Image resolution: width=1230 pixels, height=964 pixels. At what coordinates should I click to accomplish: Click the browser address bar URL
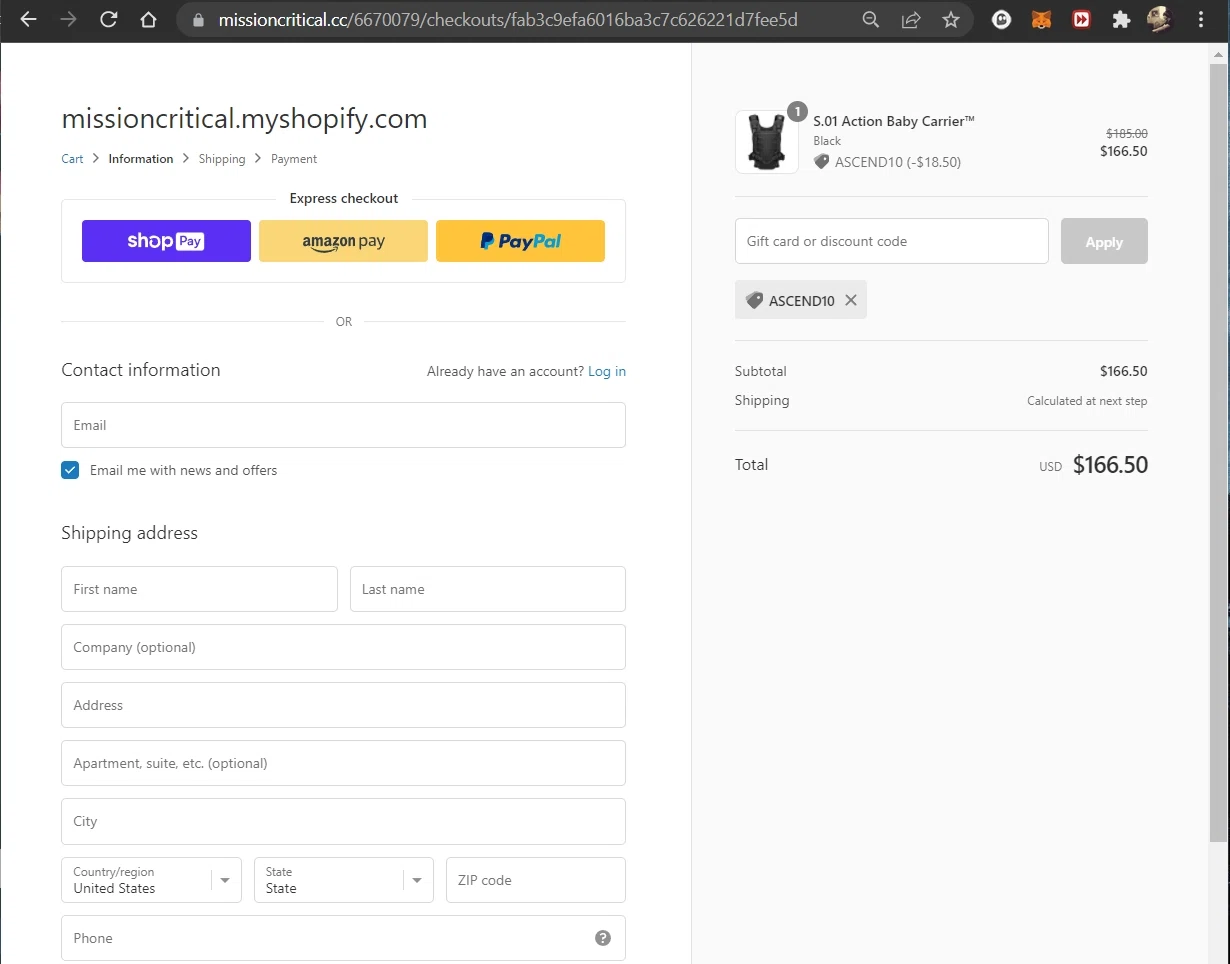pyautogui.click(x=508, y=20)
